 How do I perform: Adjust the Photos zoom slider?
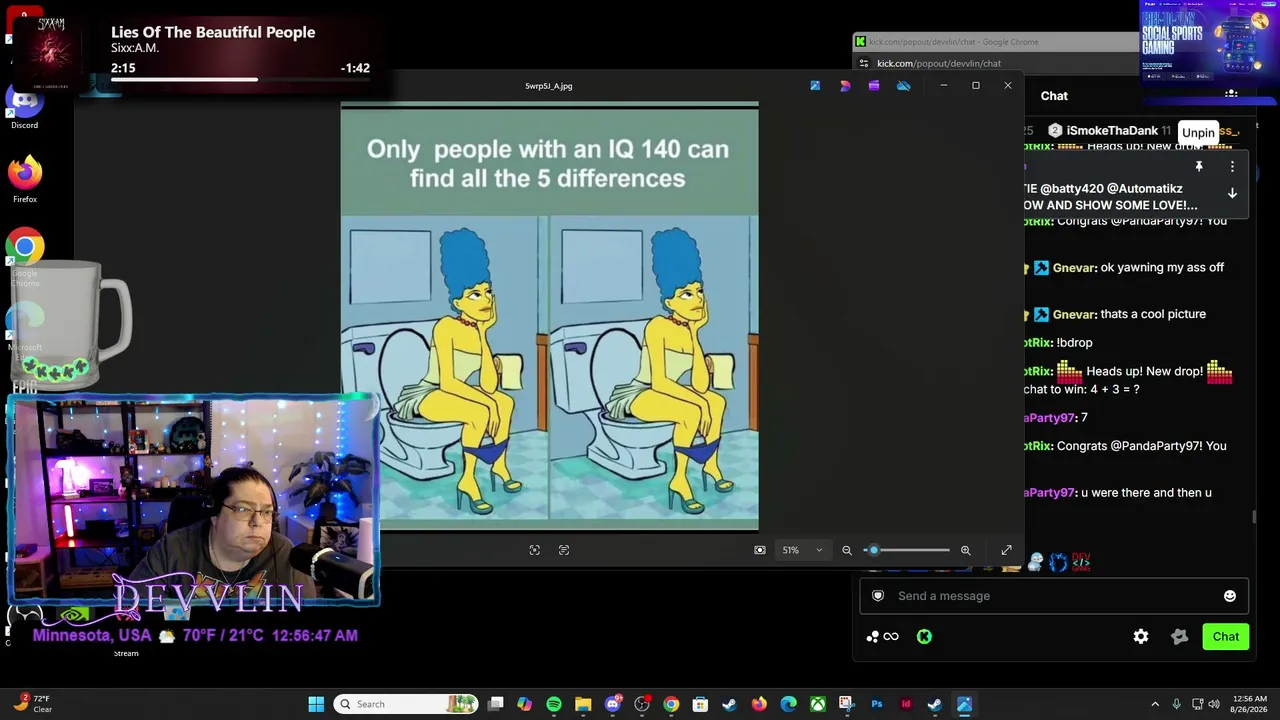[908, 550]
